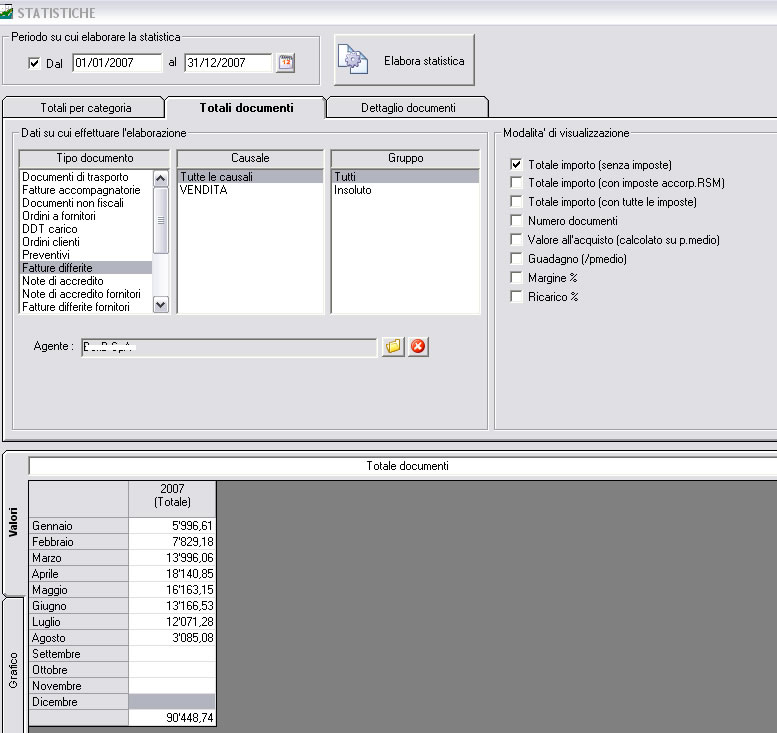Click the Novembre row label
Image resolution: width=777 pixels, height=733 pixels.
(x=79, y=685)
